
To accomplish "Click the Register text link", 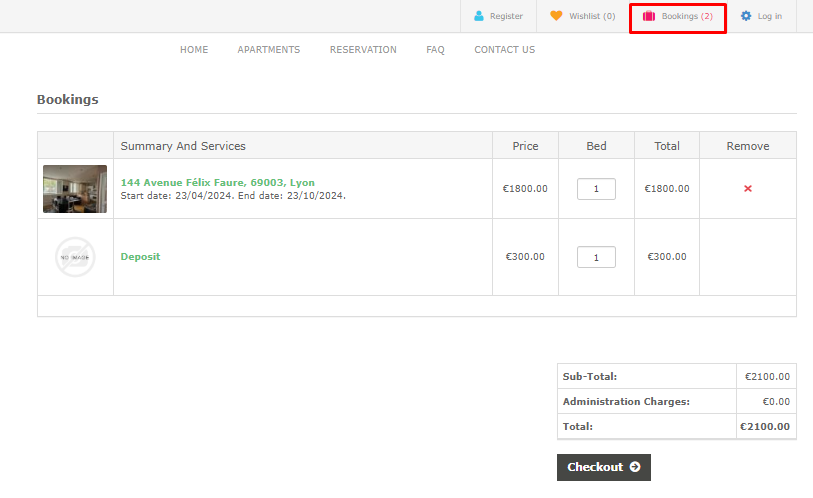I will pyautogui.click(x=506, y=16).
